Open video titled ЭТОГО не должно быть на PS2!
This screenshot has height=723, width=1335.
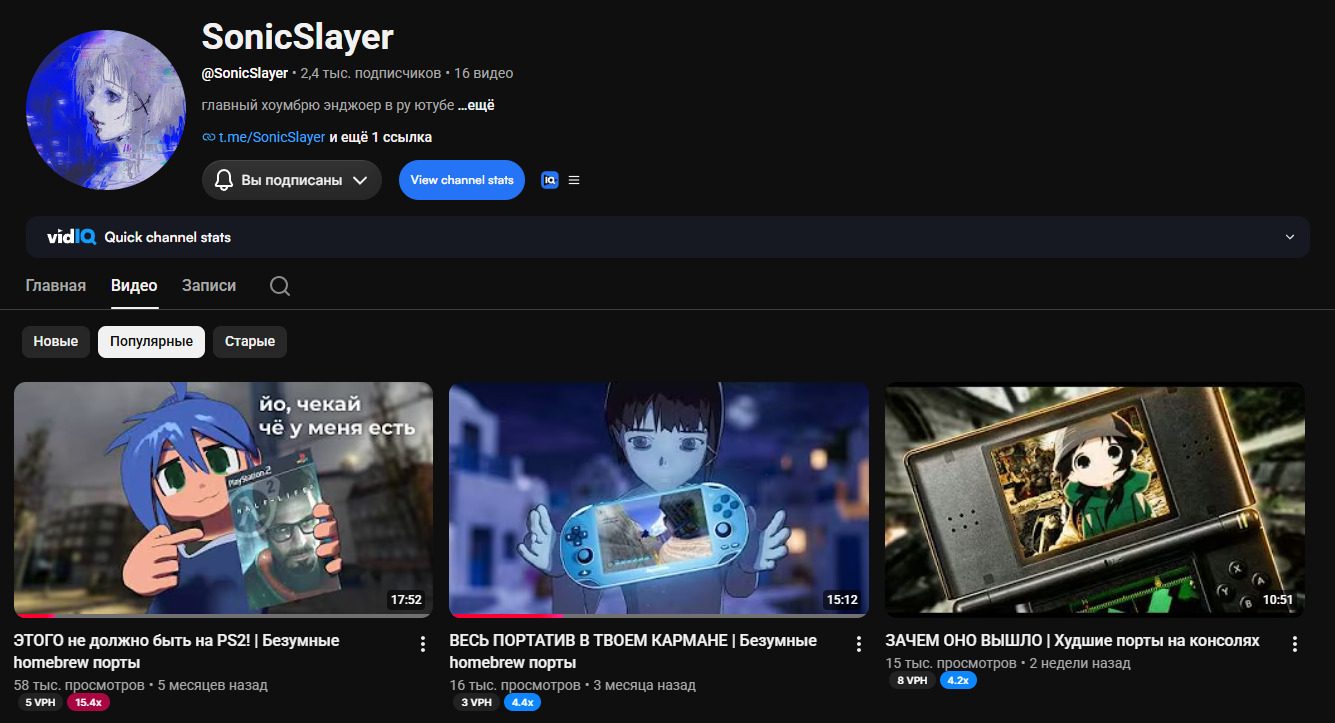tap(176, 651)
